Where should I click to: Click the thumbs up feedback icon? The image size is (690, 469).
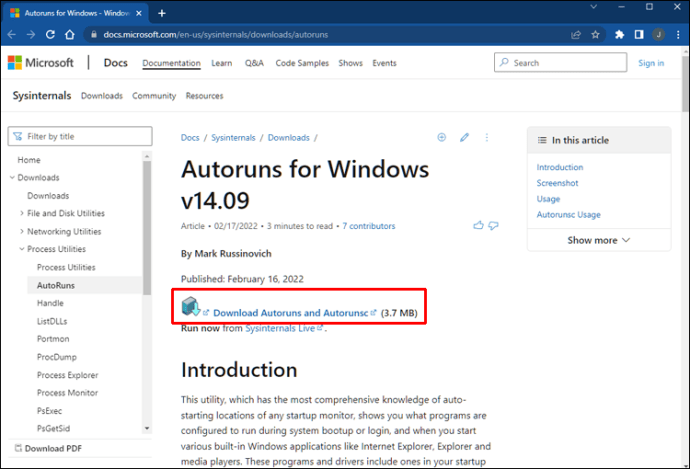coord(479,226)
